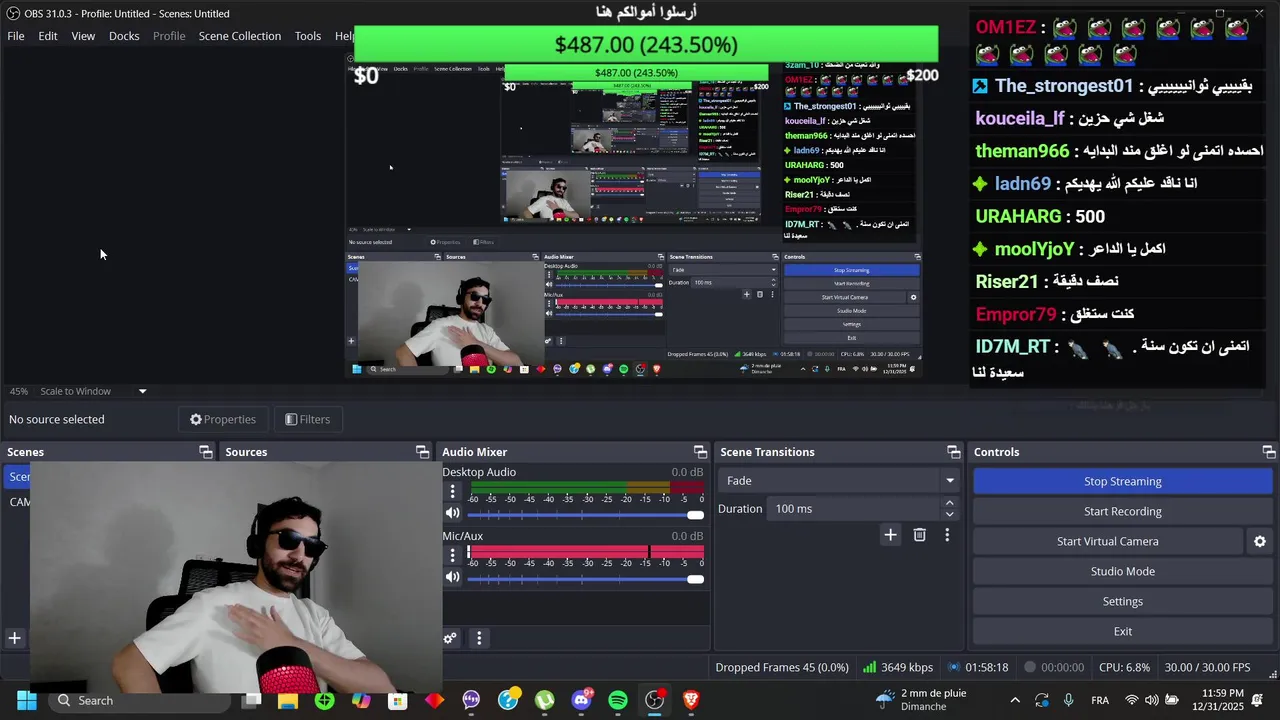
Task: Open Spotify from the taskbar
Action: (x=618, y=700)
